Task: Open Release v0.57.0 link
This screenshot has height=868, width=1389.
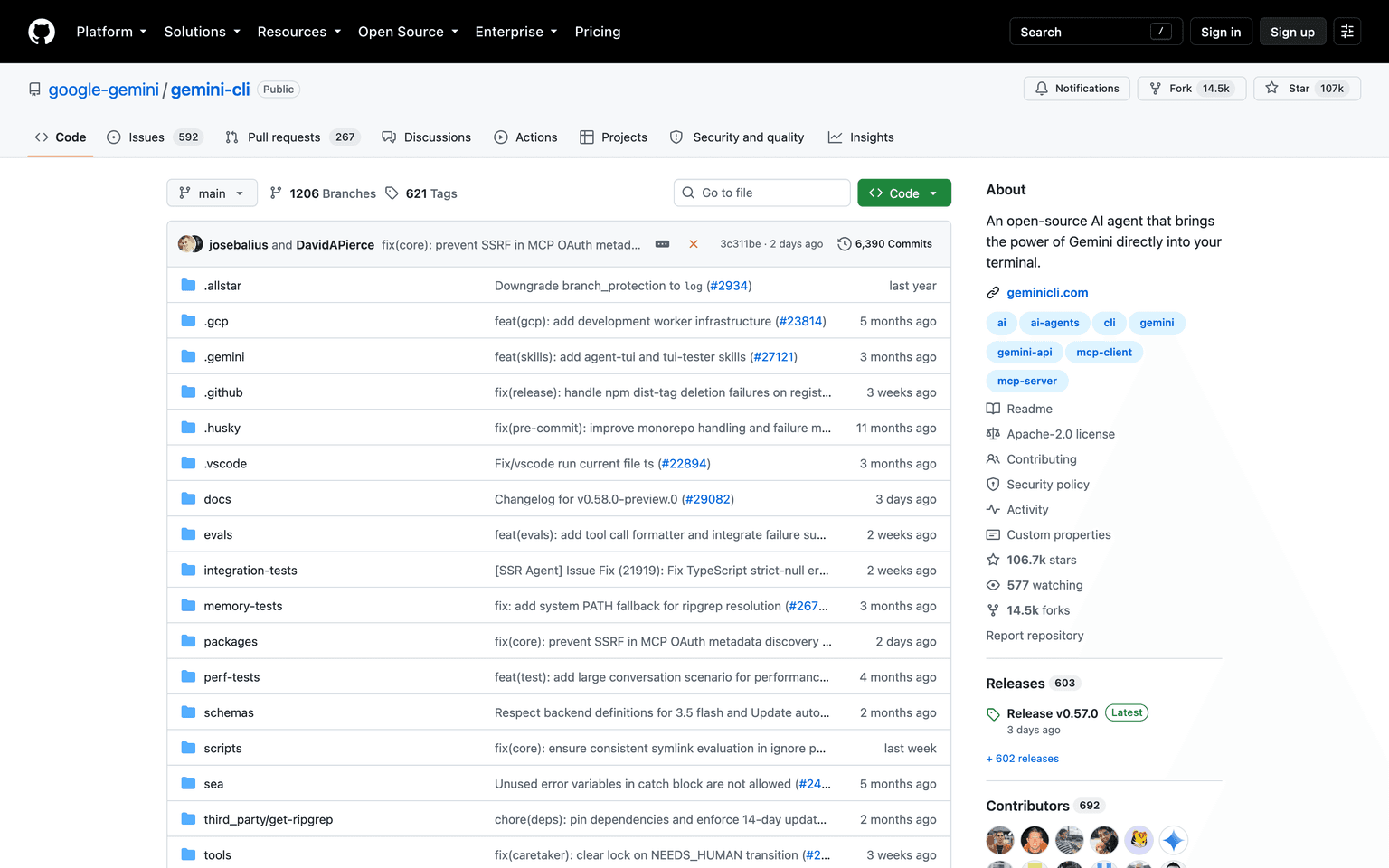Action: coord(1053,713)
